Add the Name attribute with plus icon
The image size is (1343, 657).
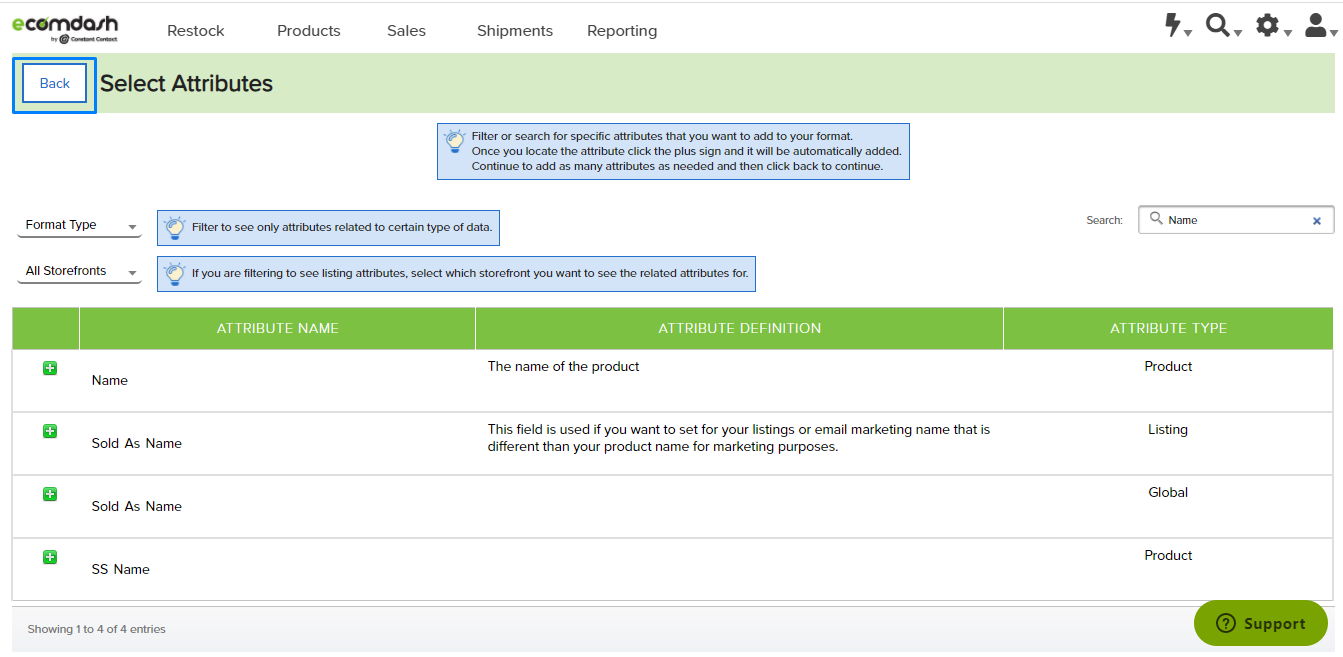pos(50,368)
